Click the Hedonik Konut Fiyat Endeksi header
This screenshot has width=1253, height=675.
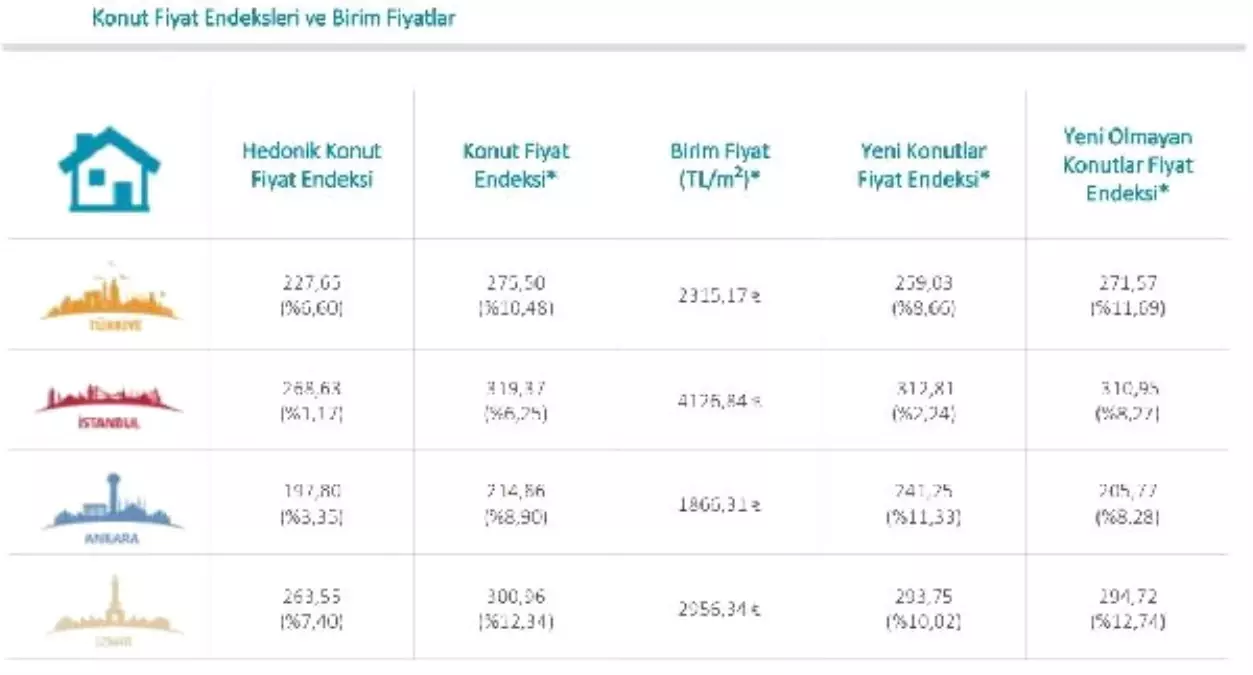pyautogui.click(x=312, y=166)
